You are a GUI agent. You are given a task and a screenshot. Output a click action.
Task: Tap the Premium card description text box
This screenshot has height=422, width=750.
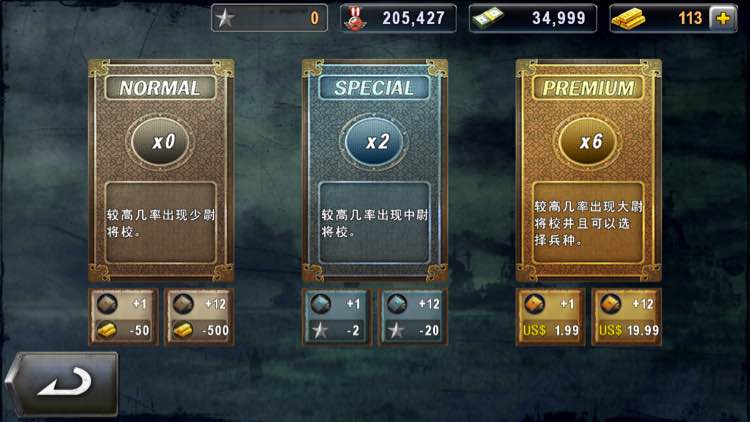pos(589,223)
